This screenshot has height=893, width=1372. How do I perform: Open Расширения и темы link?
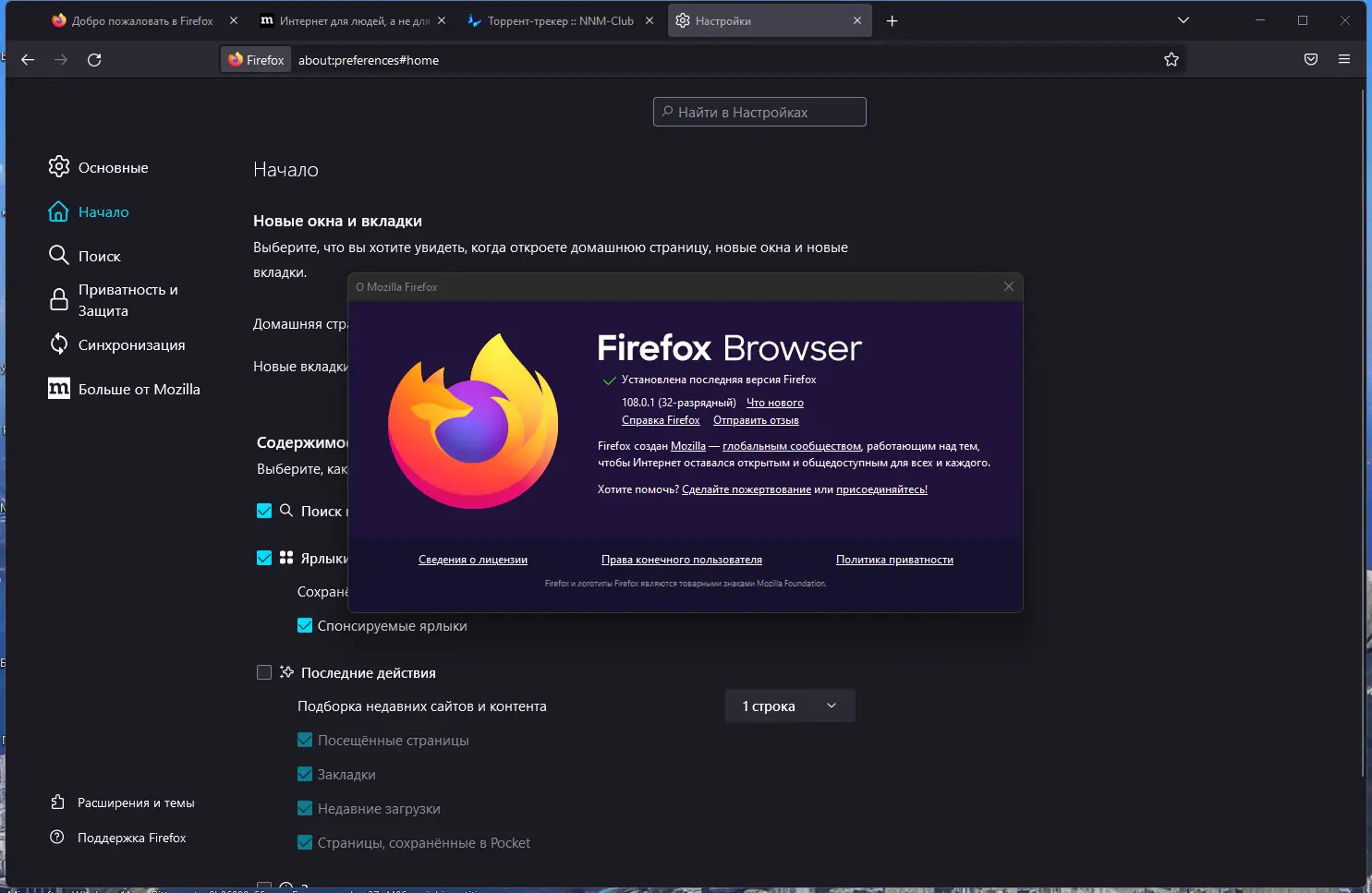[x=122, y=802]
